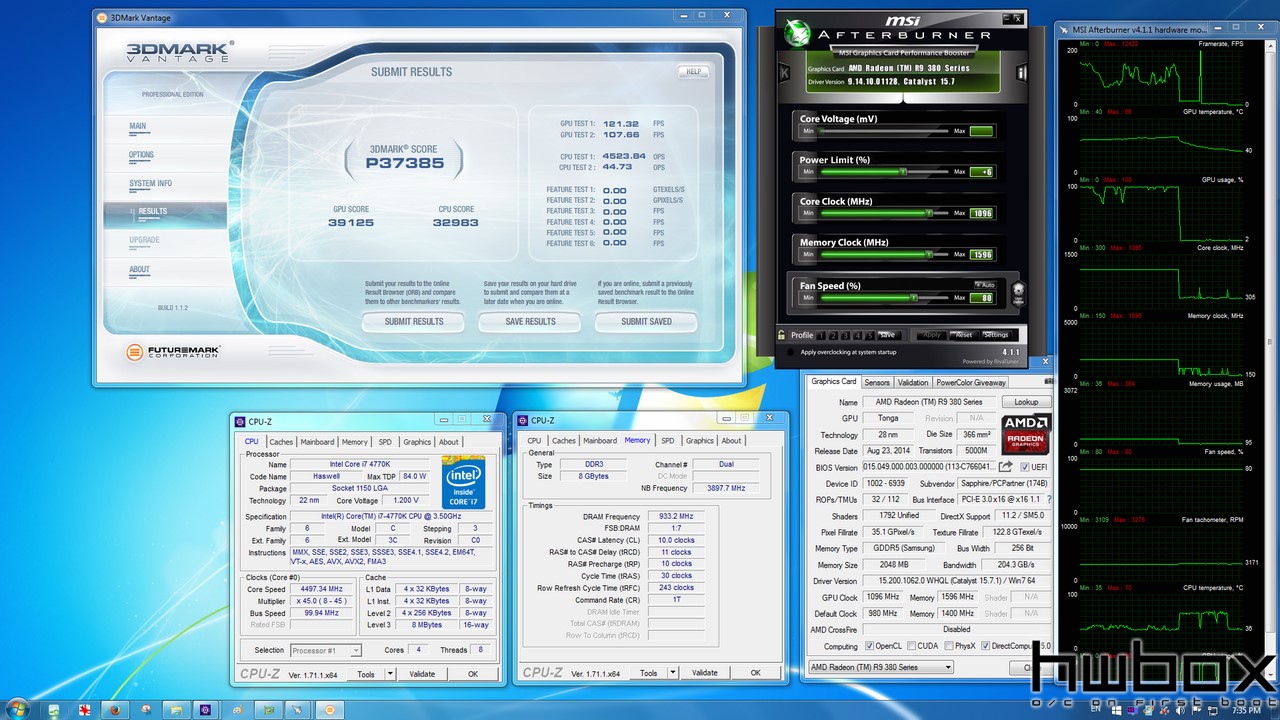1280x720 pixels.
Task: Toggle DirectCompute checkbox in GPU-Z
Action: click(x=986, y=646)
